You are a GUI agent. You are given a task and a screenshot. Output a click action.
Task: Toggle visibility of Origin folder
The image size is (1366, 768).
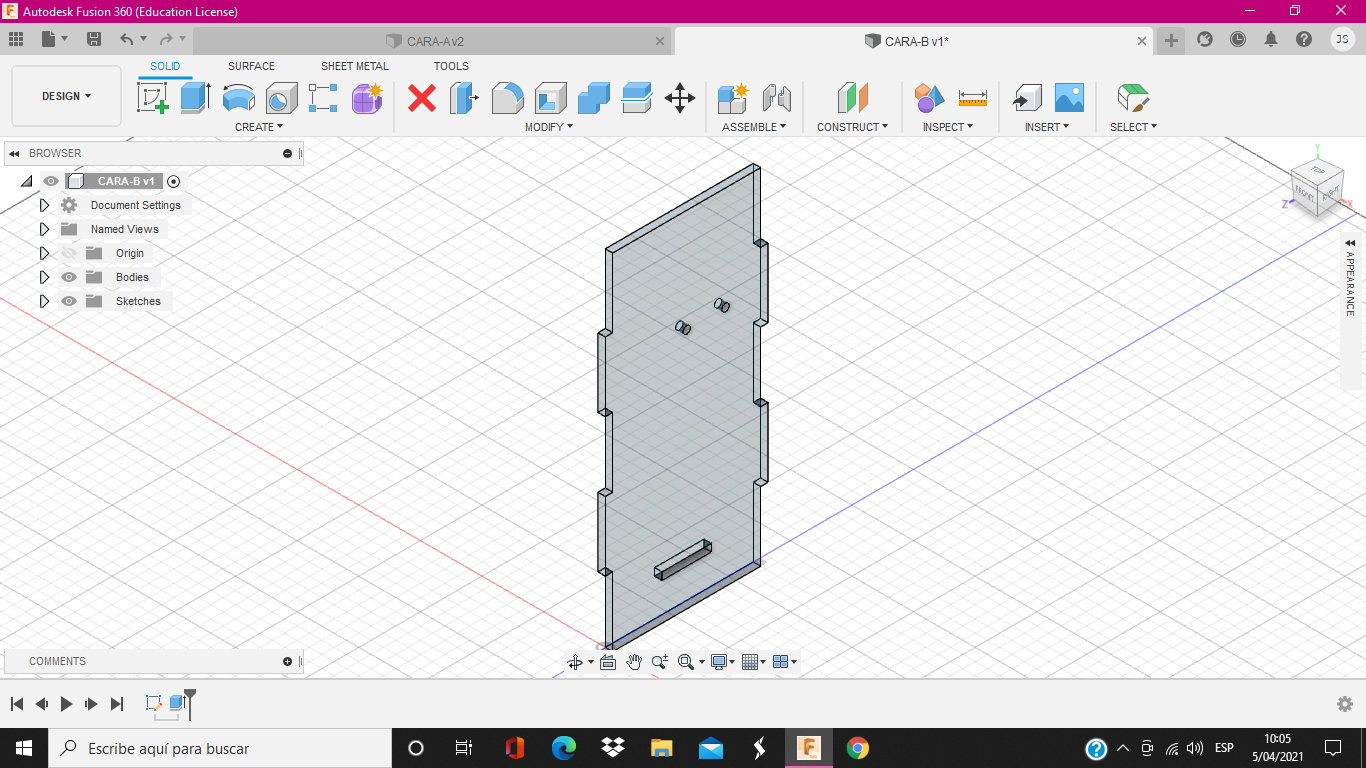click(69, 253)
